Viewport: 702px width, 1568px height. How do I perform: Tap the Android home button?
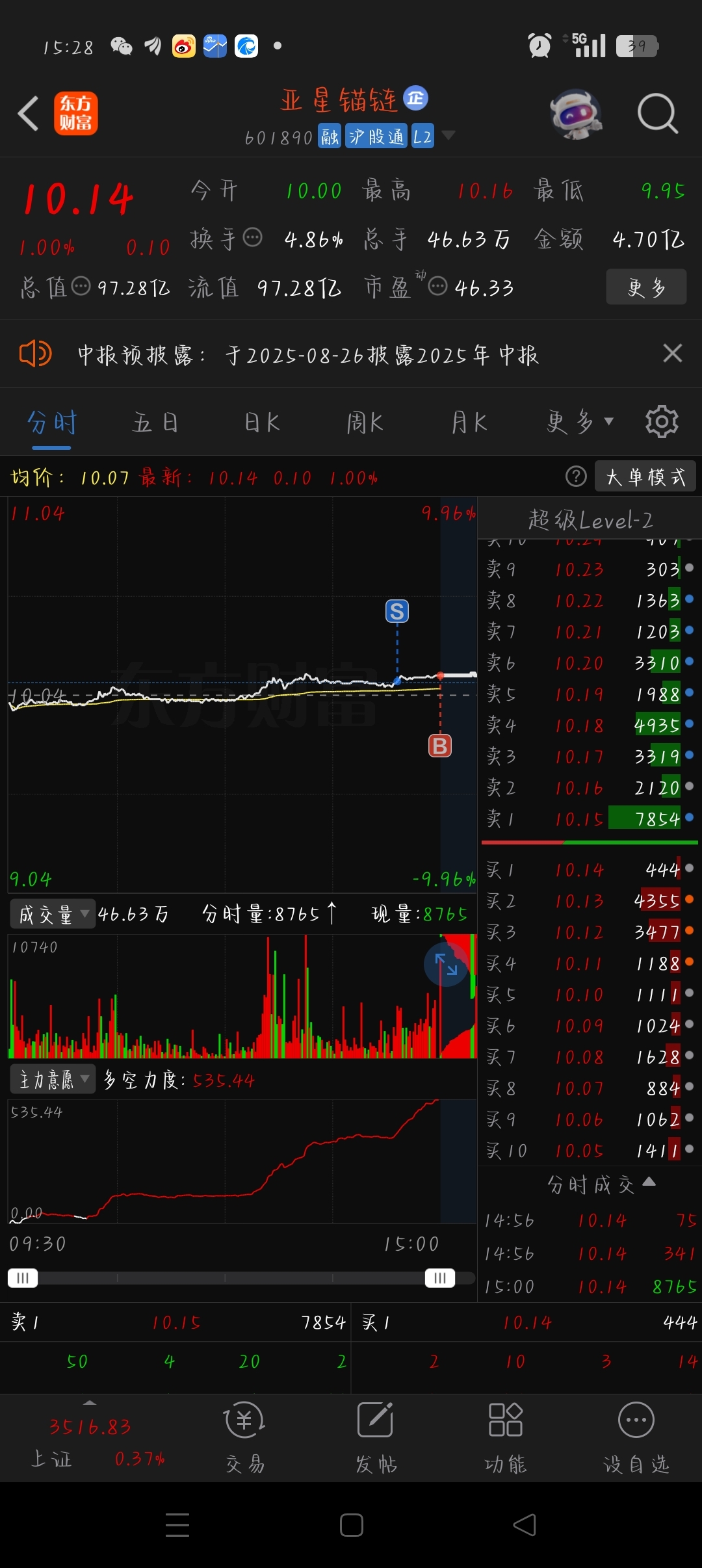click(x=351, y=1525)
